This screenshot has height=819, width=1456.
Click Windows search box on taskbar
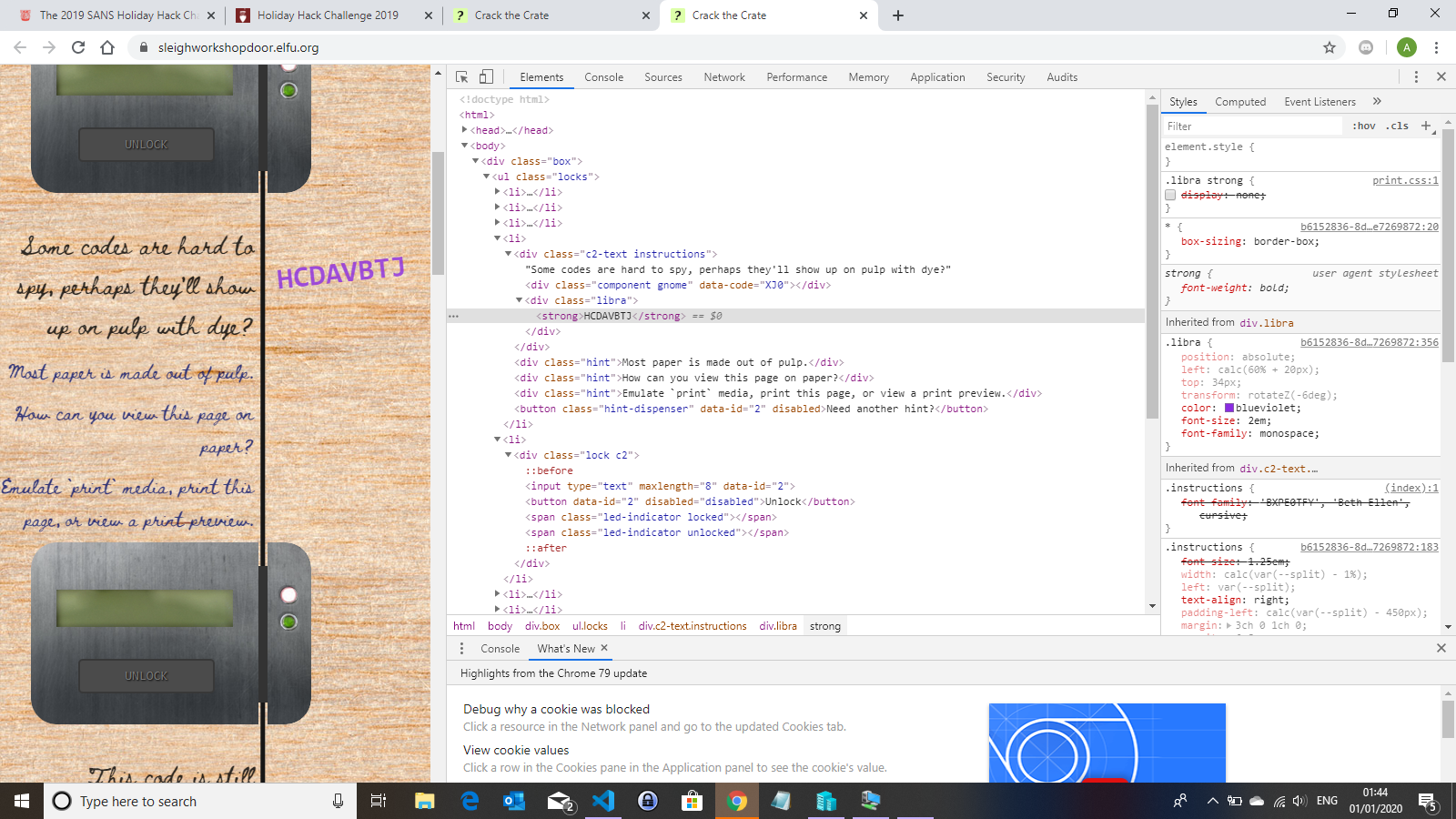click(x=199, y=801)
